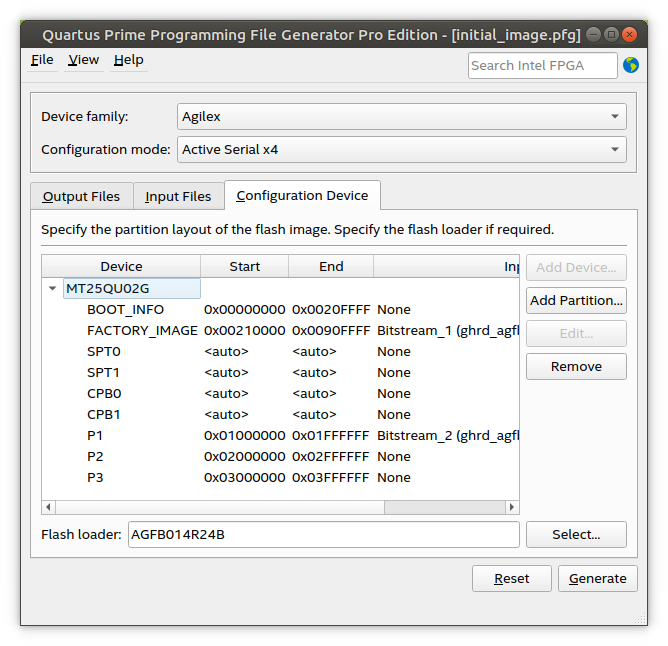Click the Add Partition button
This screenshot has height=646, width=668.
(x=576, y=300)
